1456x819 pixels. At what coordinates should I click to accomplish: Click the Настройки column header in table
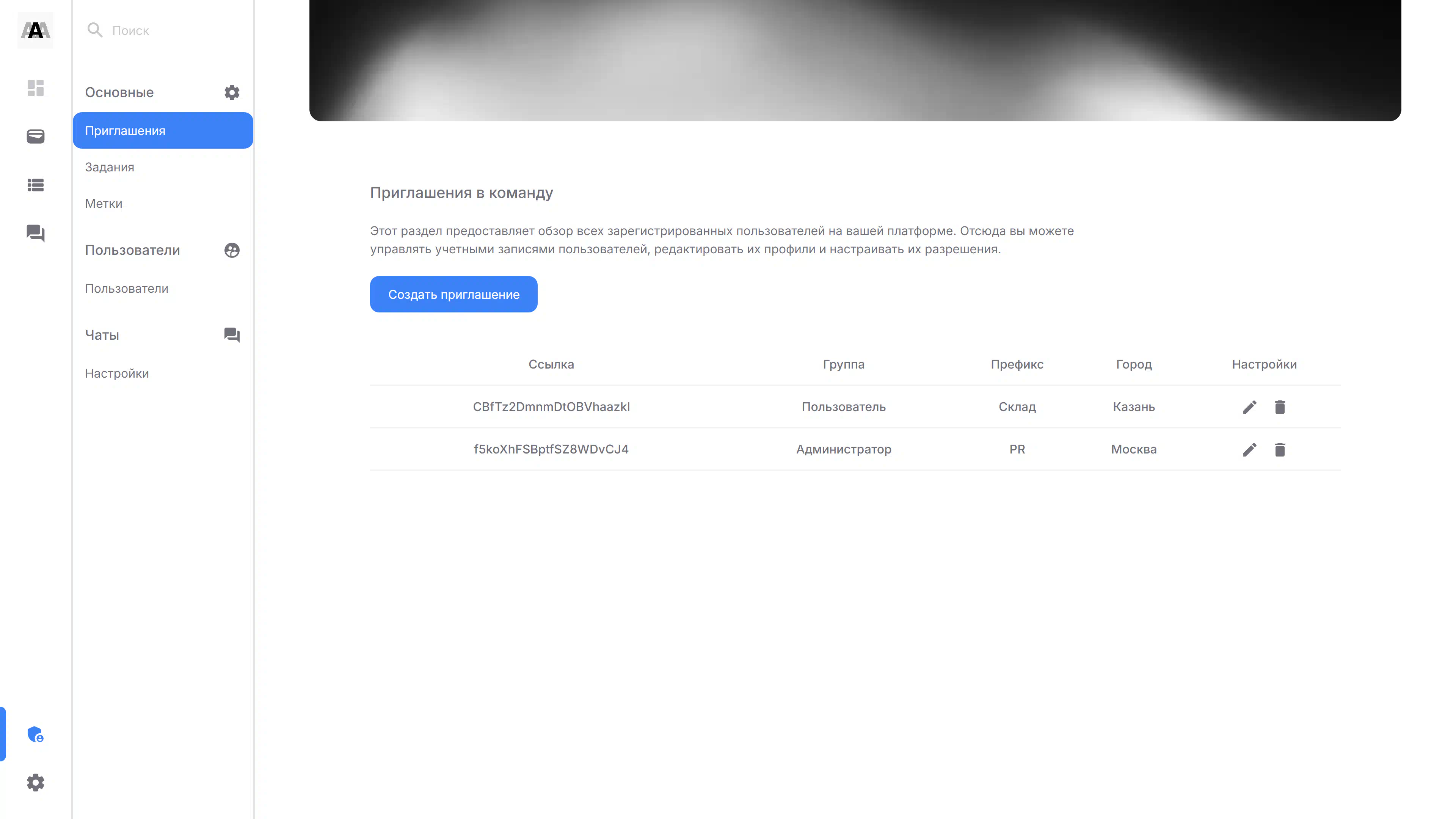(x=1265, y=364)
